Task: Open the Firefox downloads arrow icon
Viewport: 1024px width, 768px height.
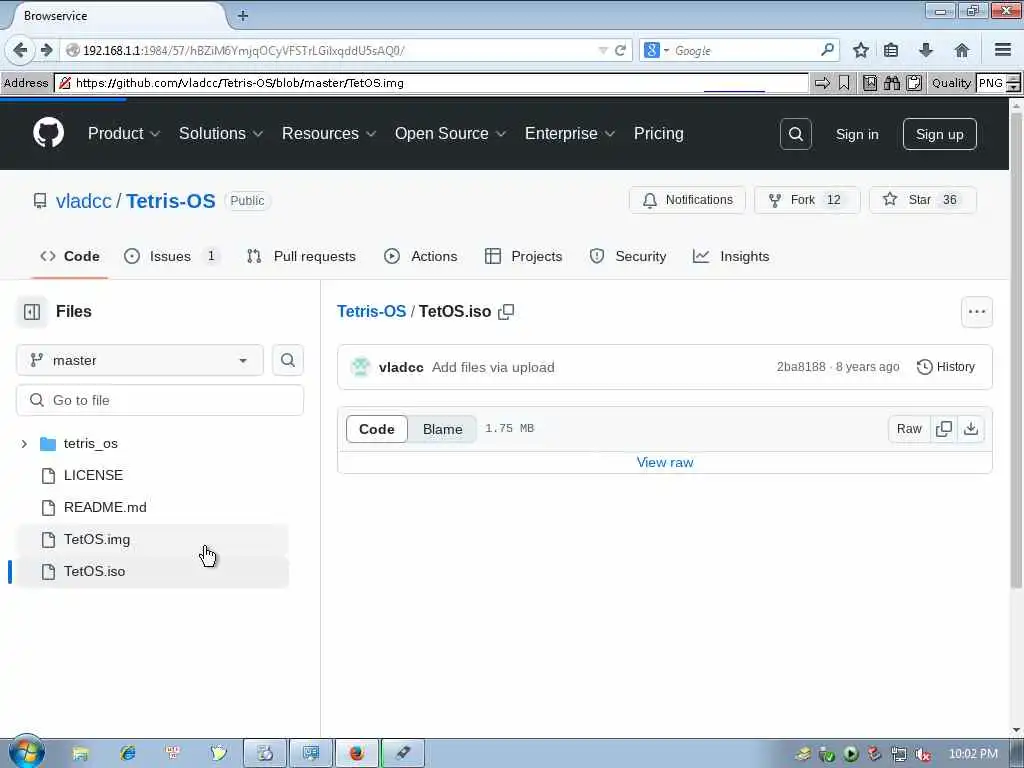Action: (x=925, y=50)
